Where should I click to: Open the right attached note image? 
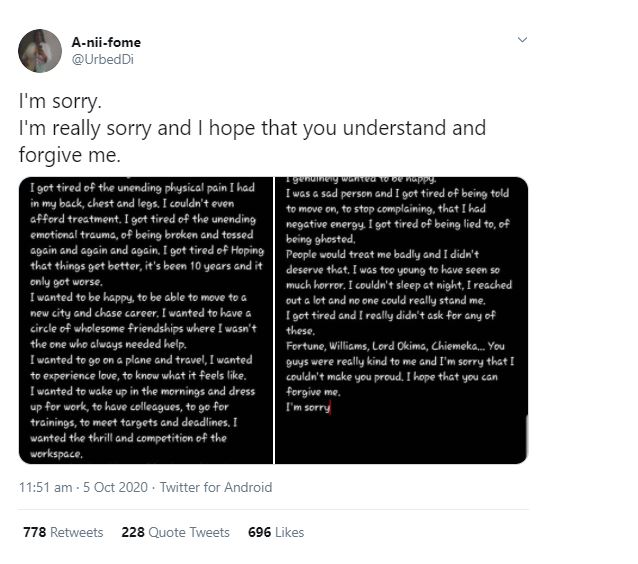401,320
